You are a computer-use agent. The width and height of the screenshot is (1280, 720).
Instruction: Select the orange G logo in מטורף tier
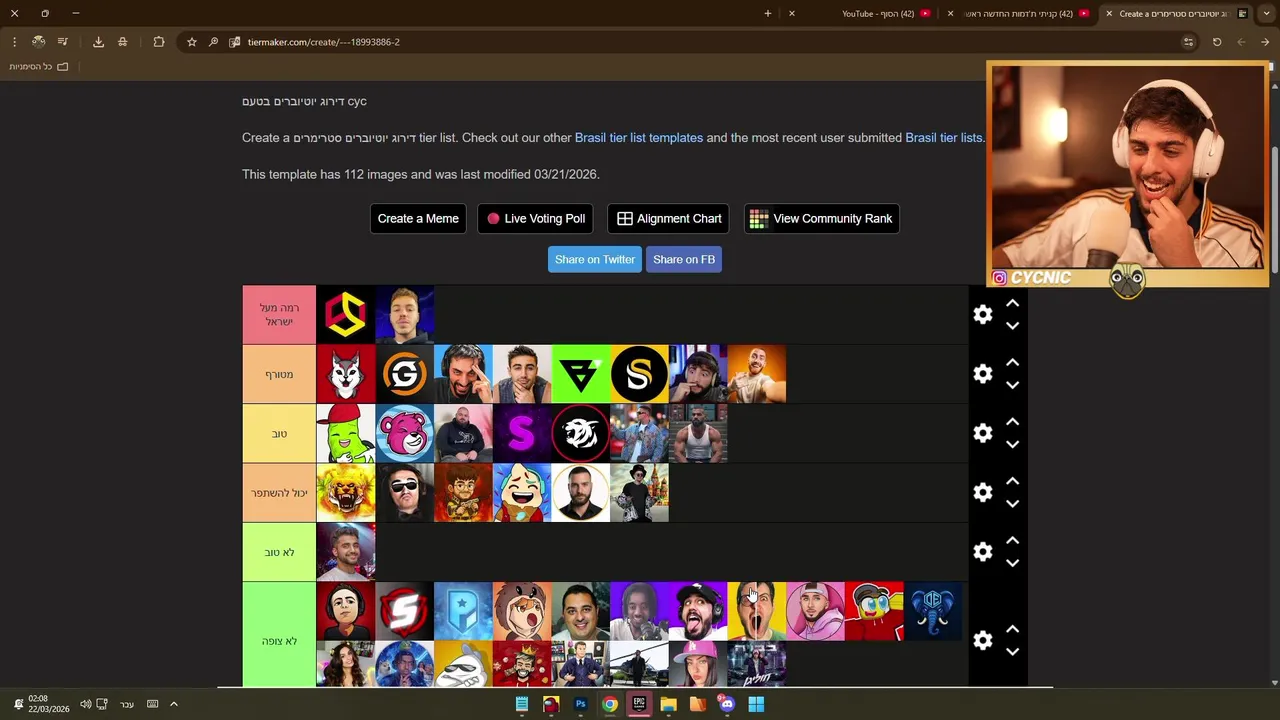coord(404,373)
